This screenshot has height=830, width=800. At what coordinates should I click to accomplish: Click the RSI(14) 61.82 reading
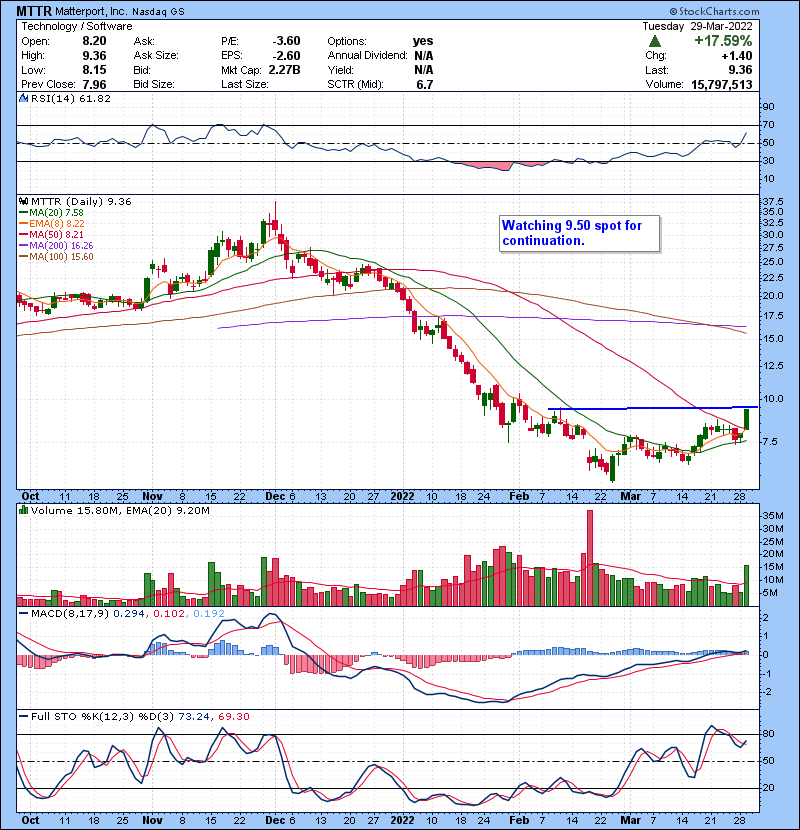(x=71, y=98)
